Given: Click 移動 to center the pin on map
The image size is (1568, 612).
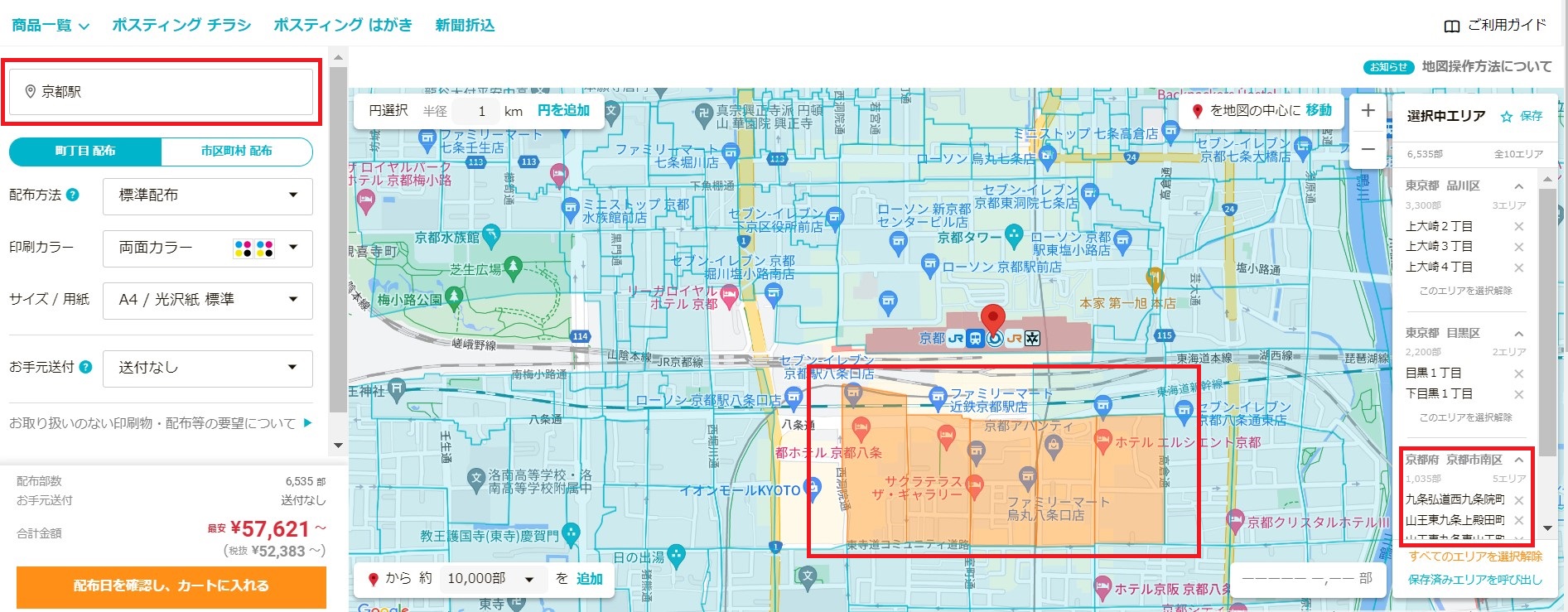Looking at the screenshot, I should 1319,111.
